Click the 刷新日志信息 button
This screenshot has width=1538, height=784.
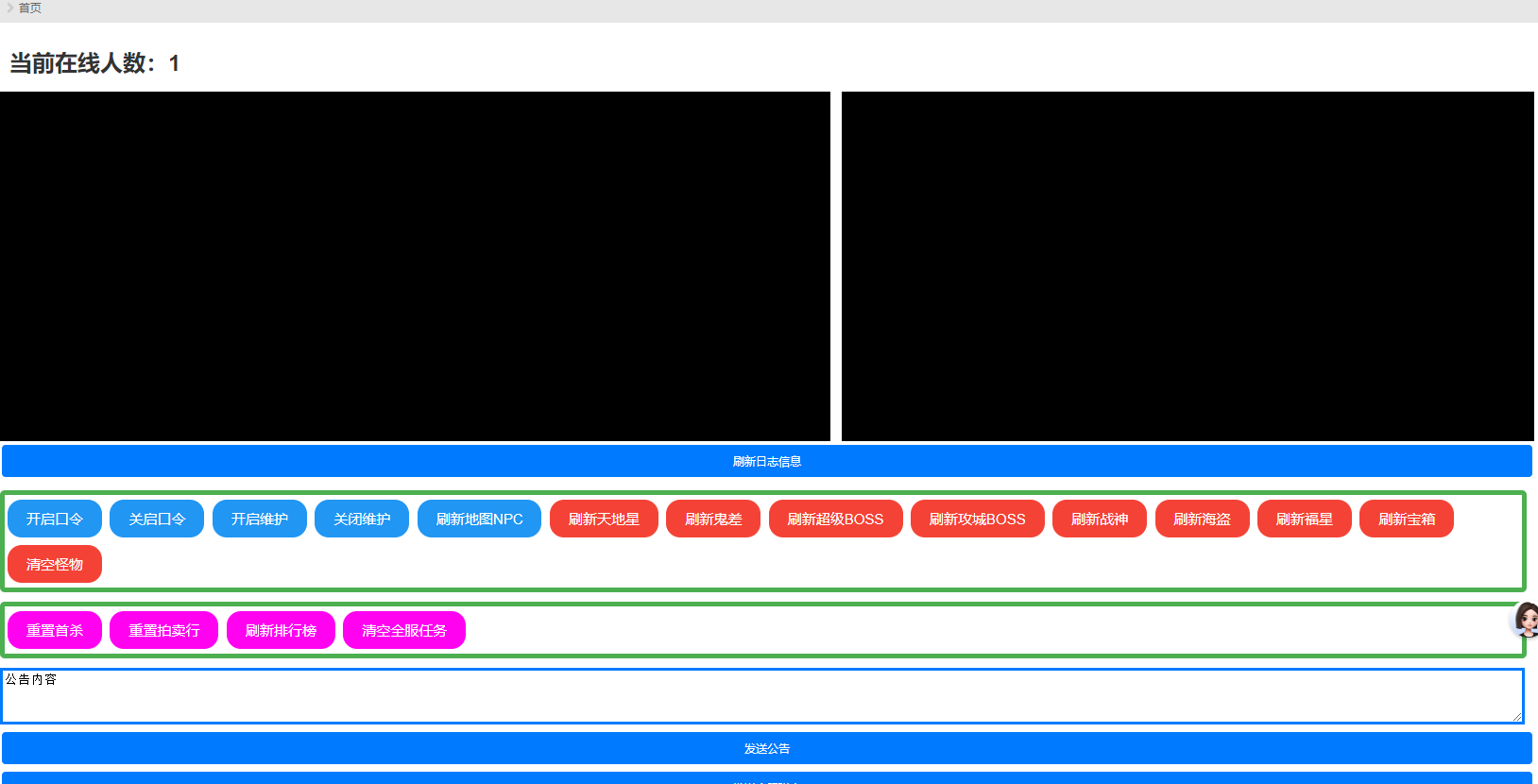(766, 461)
